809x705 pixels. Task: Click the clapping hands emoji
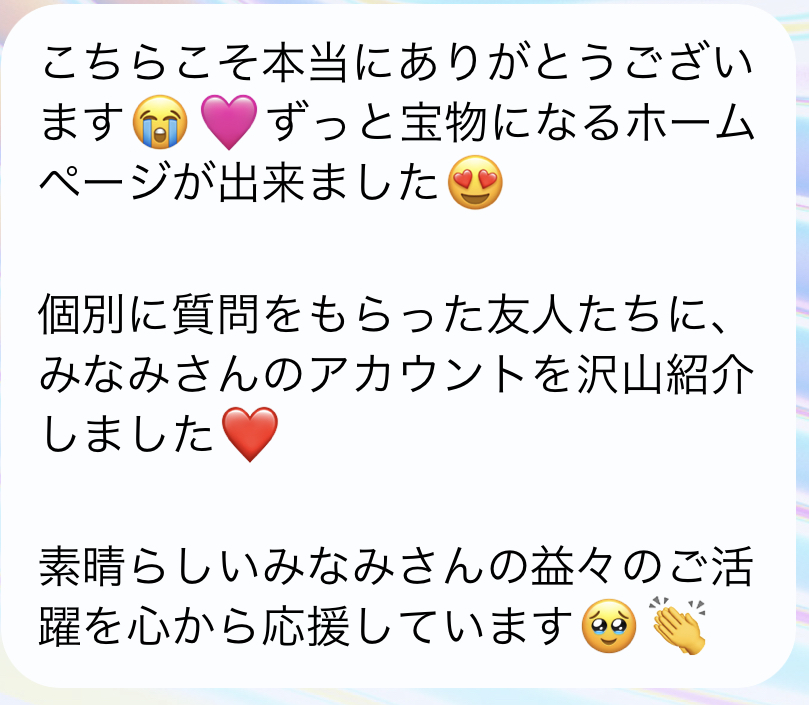678,626
